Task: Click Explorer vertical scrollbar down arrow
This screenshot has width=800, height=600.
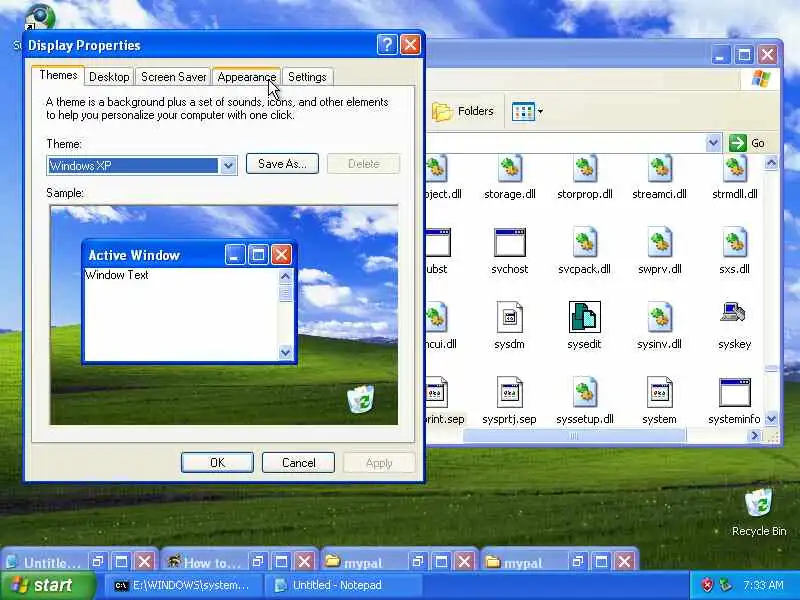Action: [771, 419]
